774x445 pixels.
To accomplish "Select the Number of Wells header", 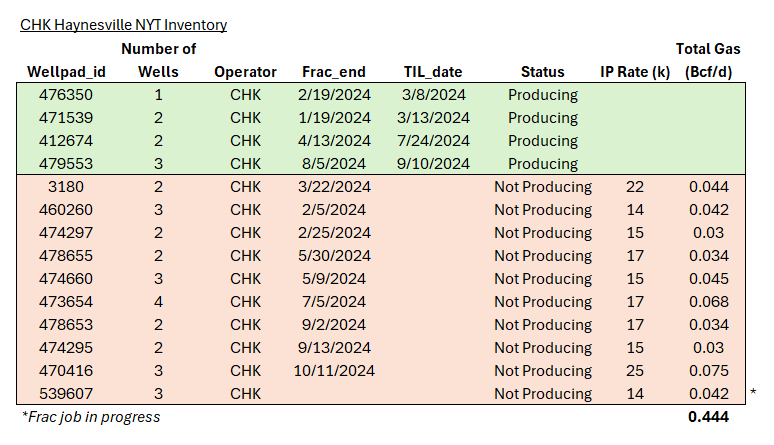I will click(x=158, y=60).
